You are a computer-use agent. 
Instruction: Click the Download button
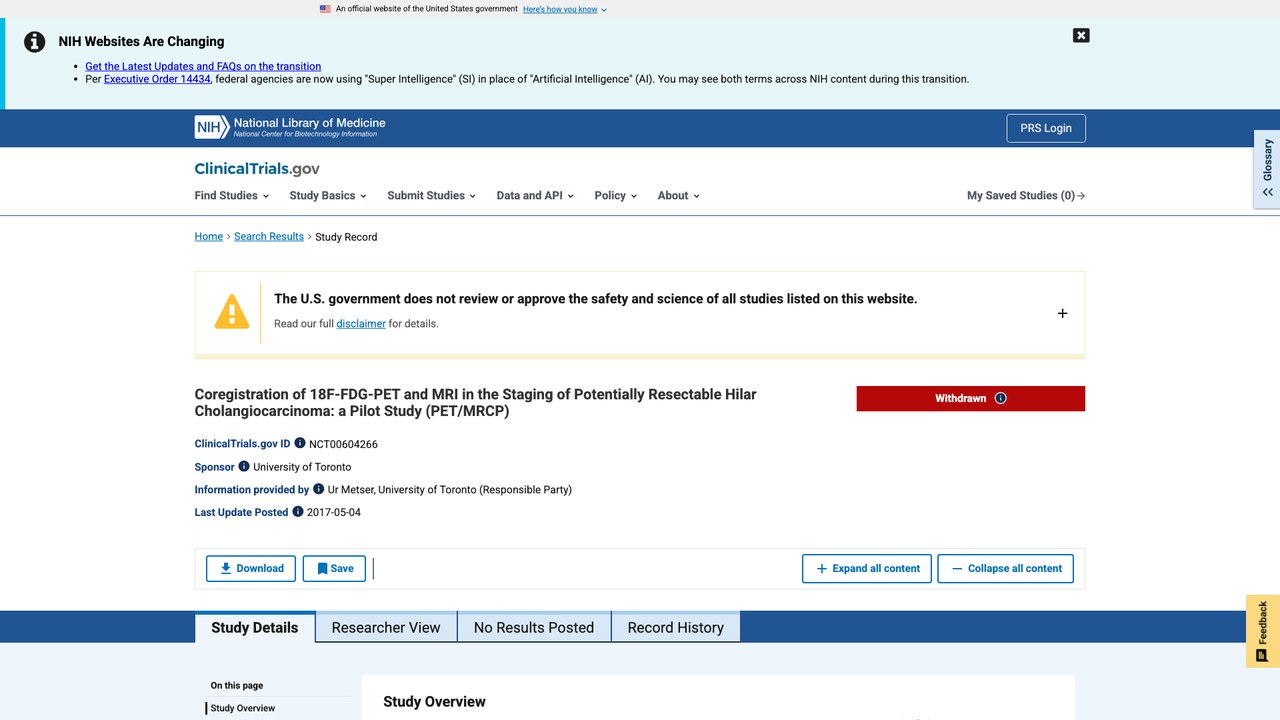pos(251,568)
